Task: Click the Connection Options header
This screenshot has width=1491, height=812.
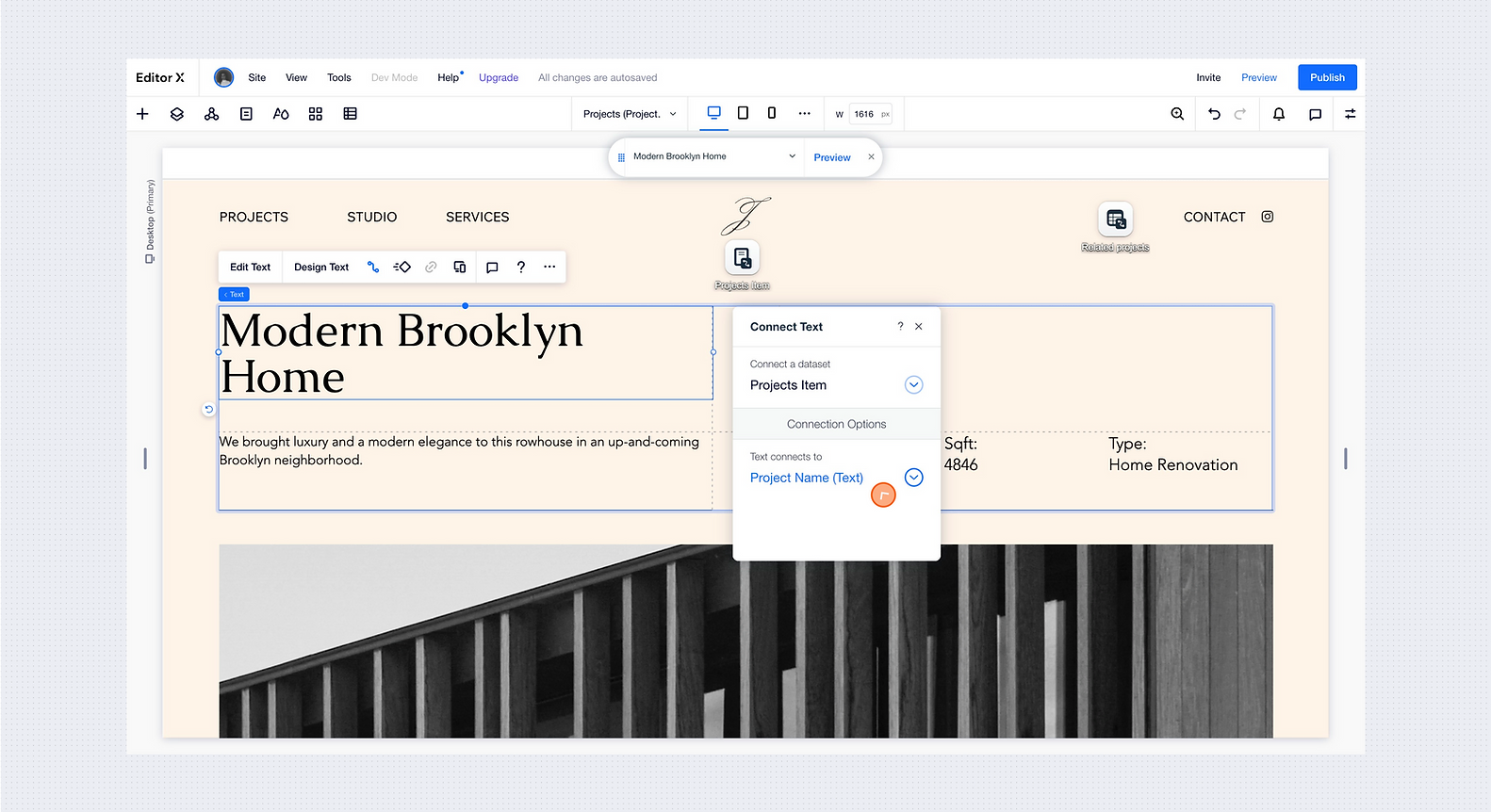Action: point(837,424)
